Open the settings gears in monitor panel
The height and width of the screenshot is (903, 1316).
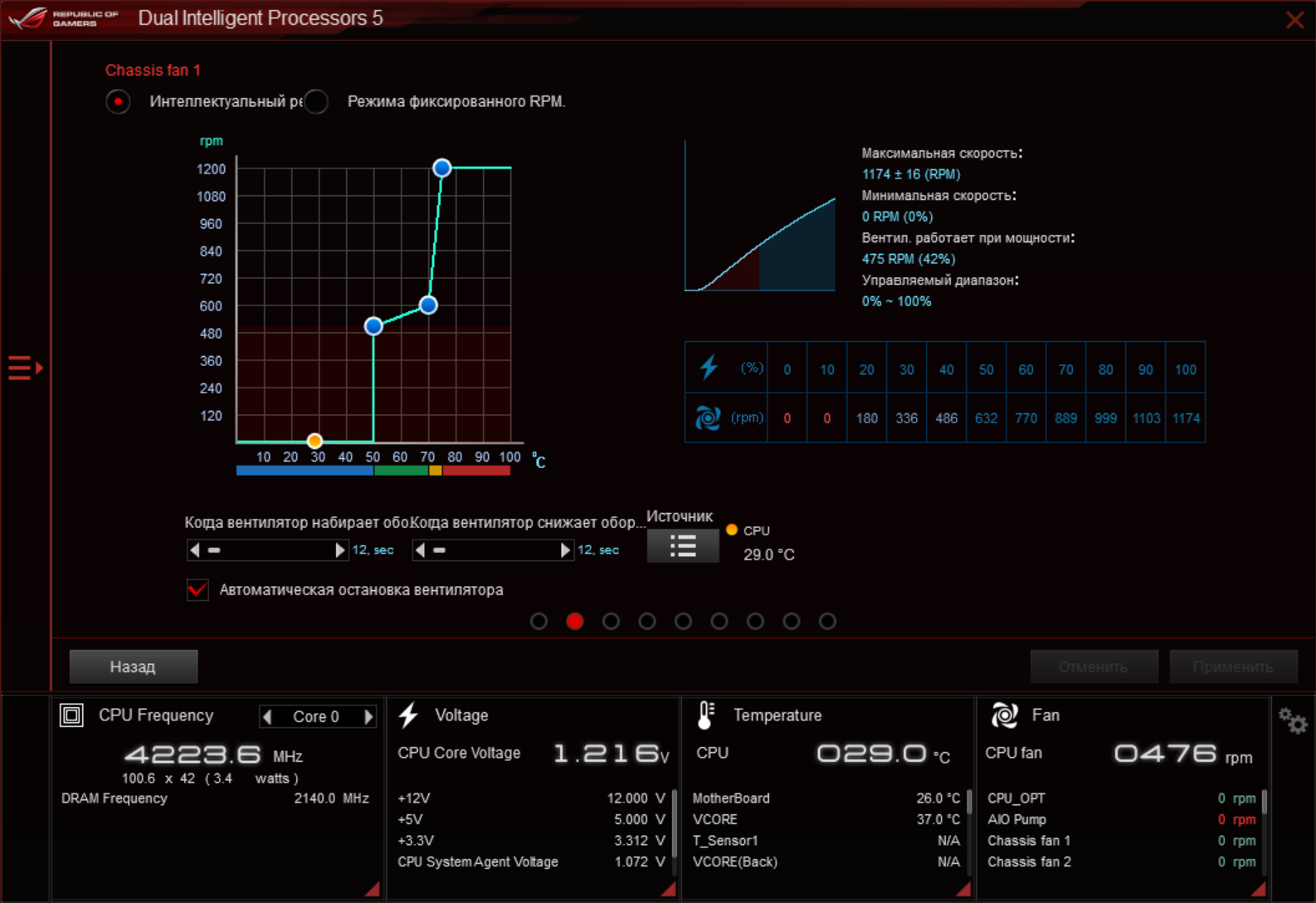(1292, 720)
